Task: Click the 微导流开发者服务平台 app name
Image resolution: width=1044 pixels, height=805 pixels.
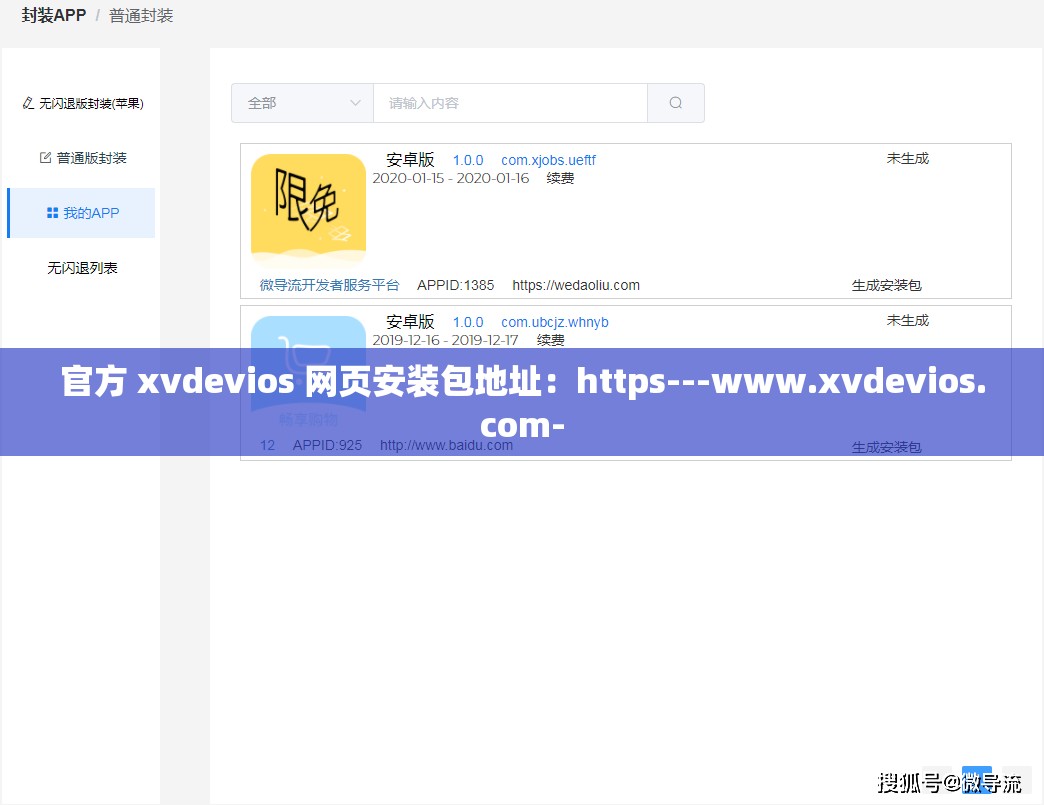Action: [x=329, y=285]
